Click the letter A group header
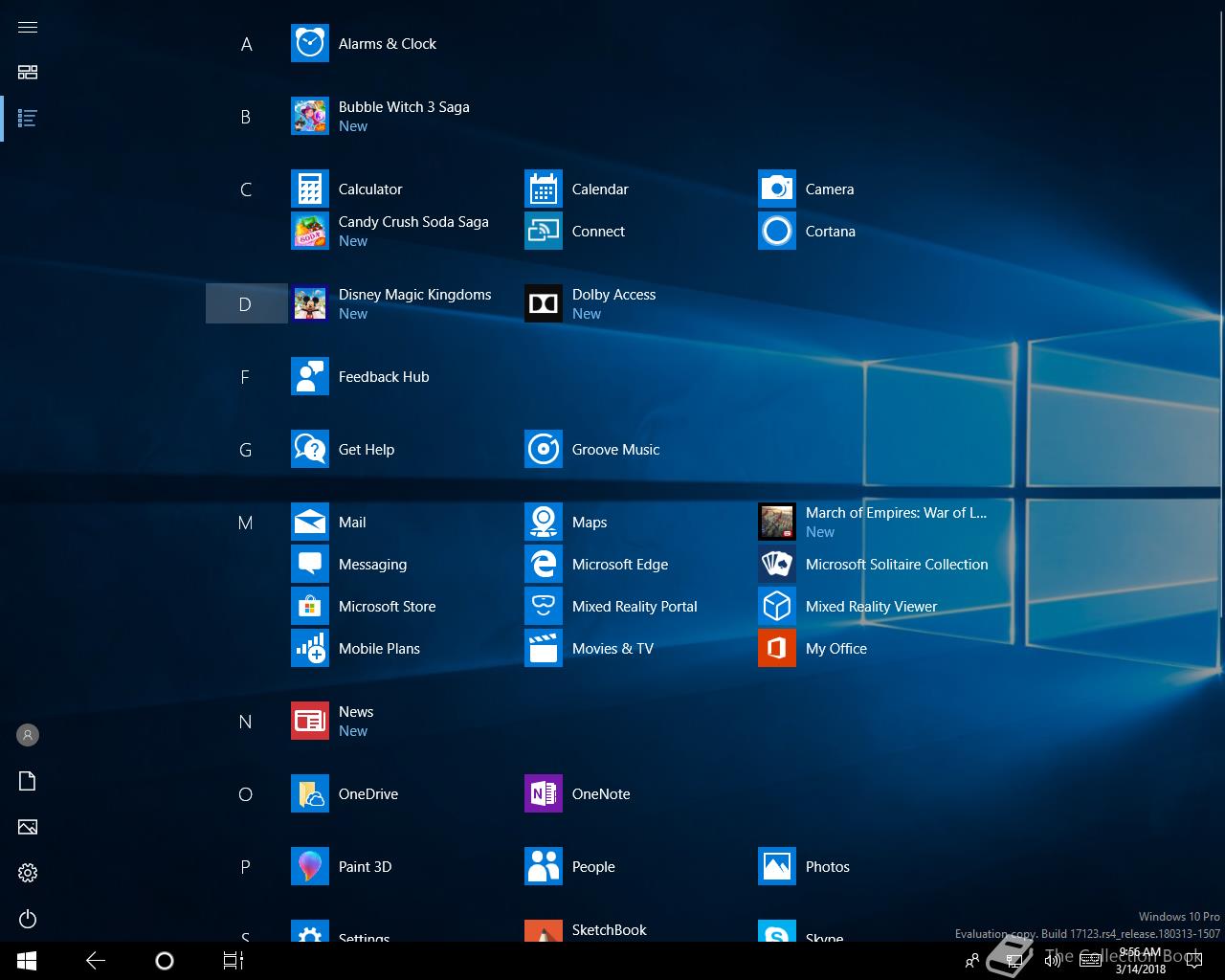This screenshot has width=1225, height=980. pos(246,44)
